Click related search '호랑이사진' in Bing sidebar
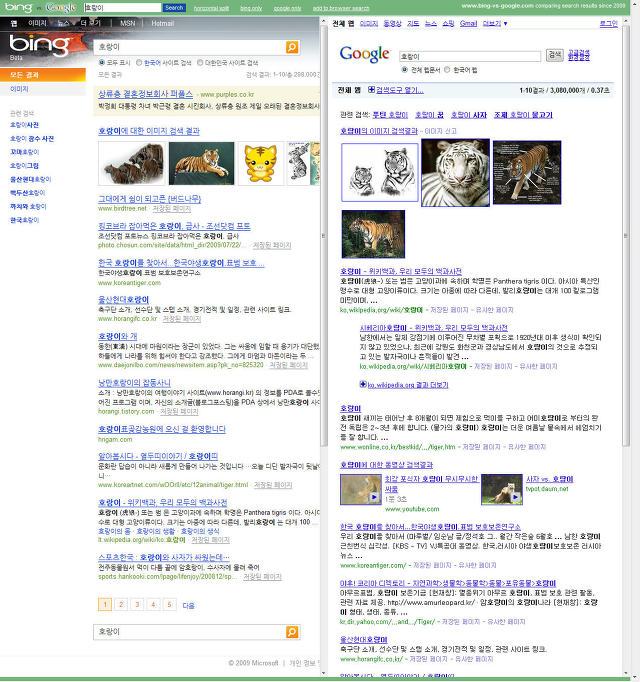 24,125
